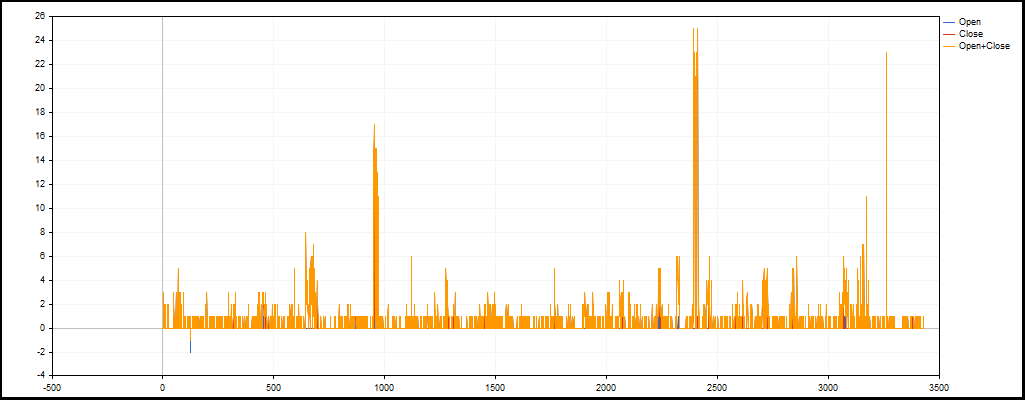The image size is (1025, 400).
Task: Click the y-axis label -2
Action: (x=41, y=352)
